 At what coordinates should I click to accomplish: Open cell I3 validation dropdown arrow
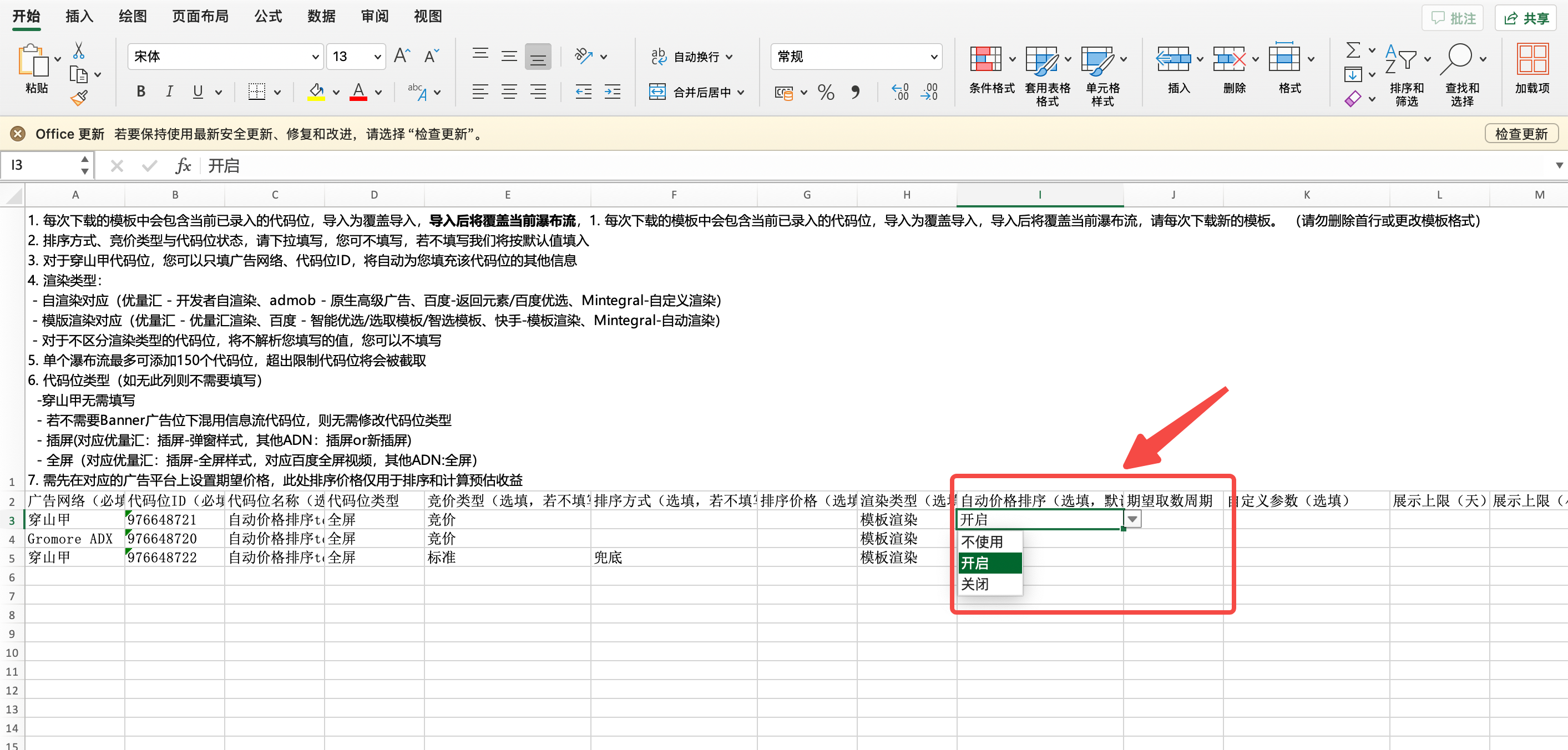1131,519
